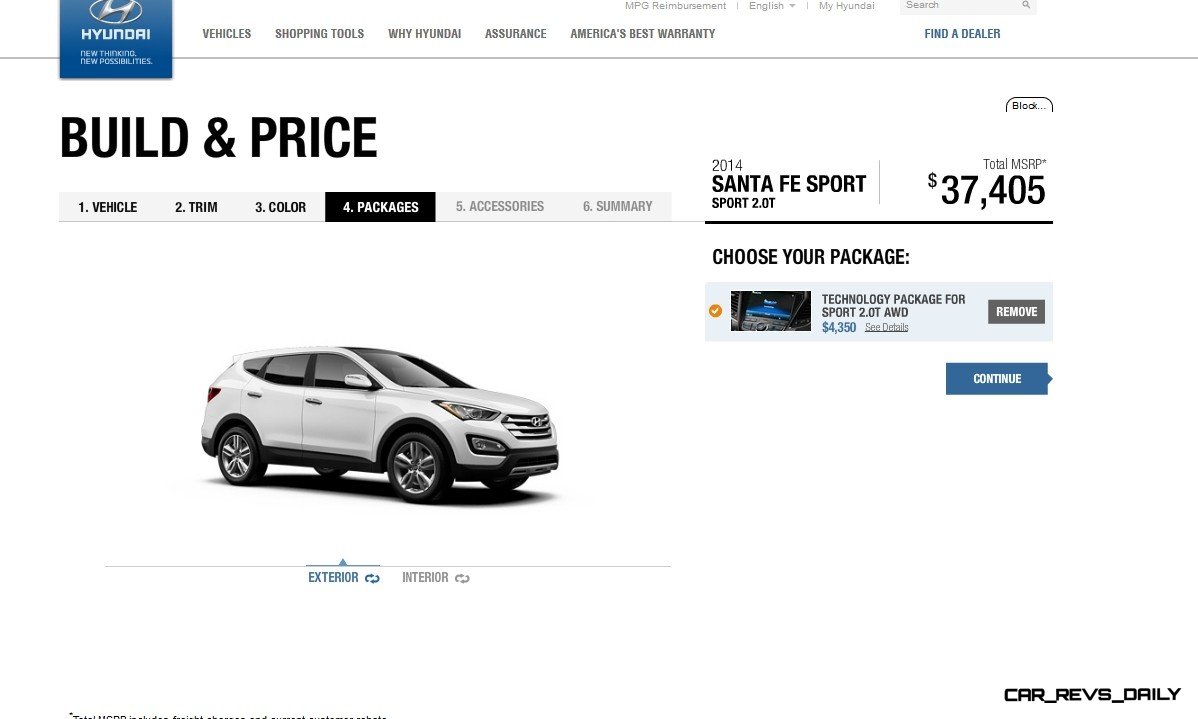Click the Find a Dealer link

(962, 34)
